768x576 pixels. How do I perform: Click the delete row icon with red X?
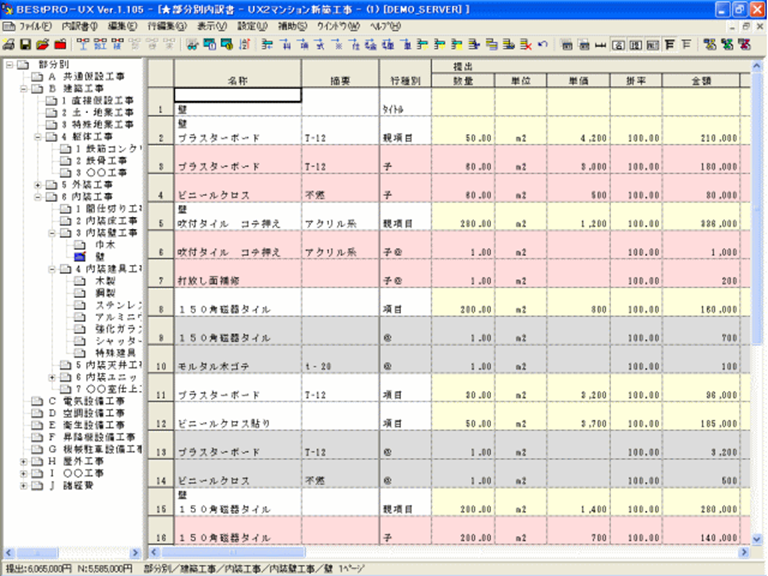[526, 45]
